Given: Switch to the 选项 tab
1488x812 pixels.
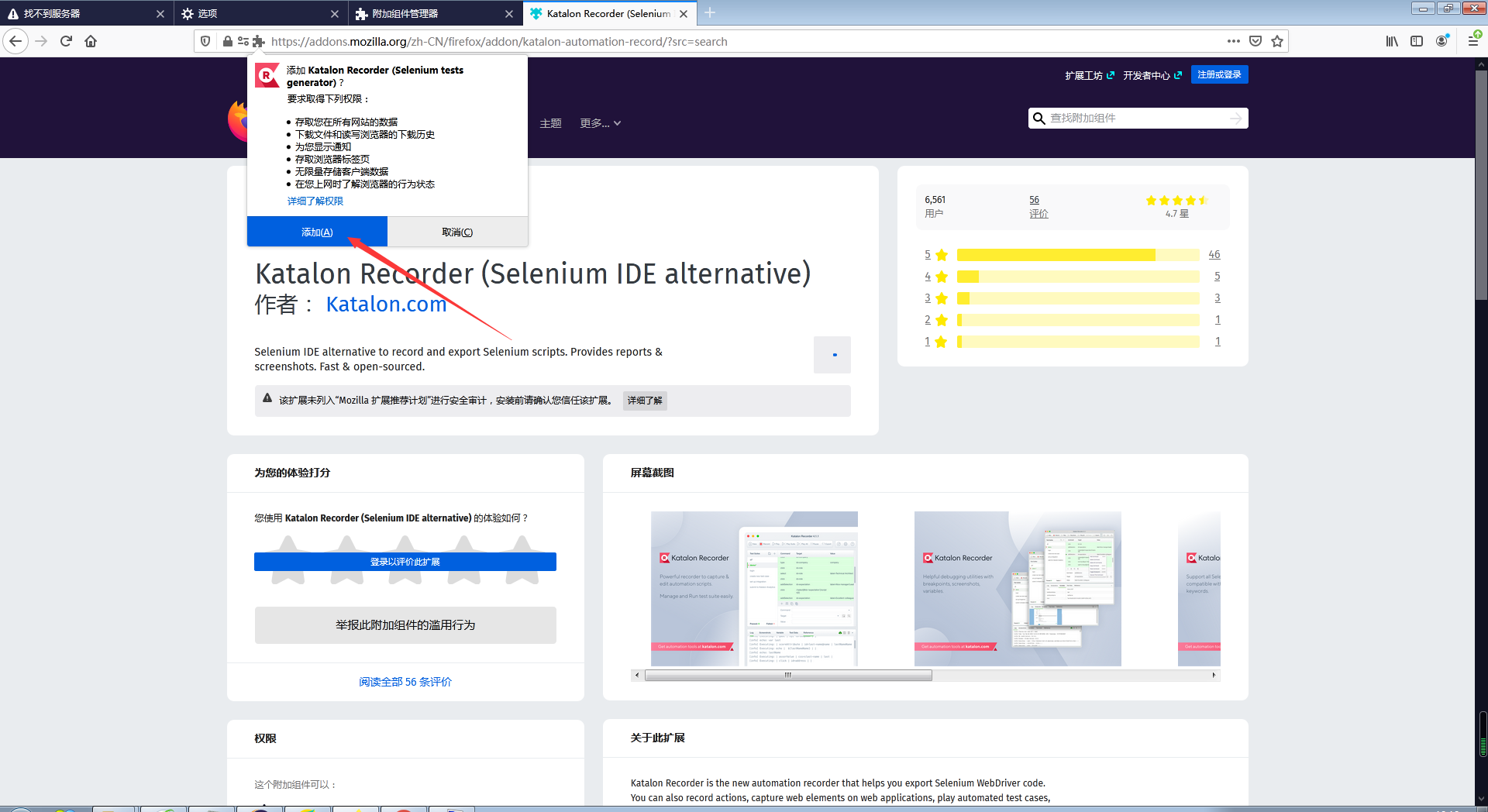Looking at the screenshot, I should pos(260,14).
